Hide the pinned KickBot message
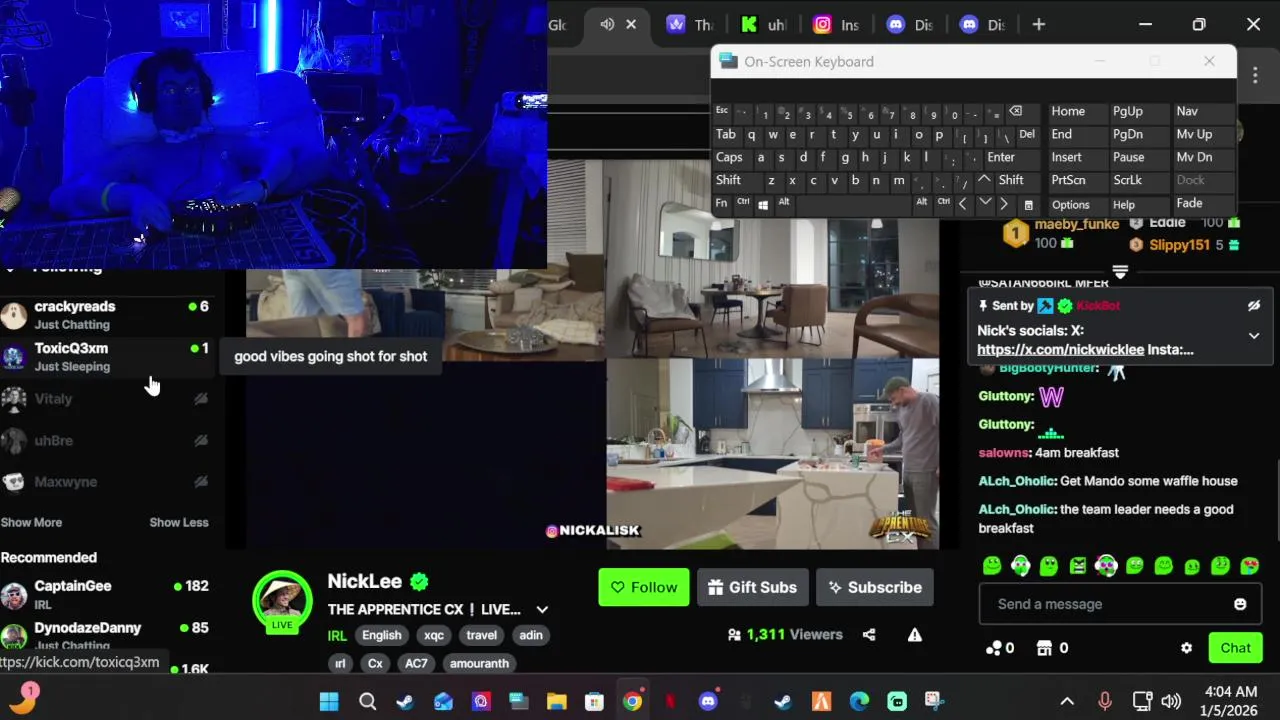Screen dimensions: 1280x720 coord(1254,306)
